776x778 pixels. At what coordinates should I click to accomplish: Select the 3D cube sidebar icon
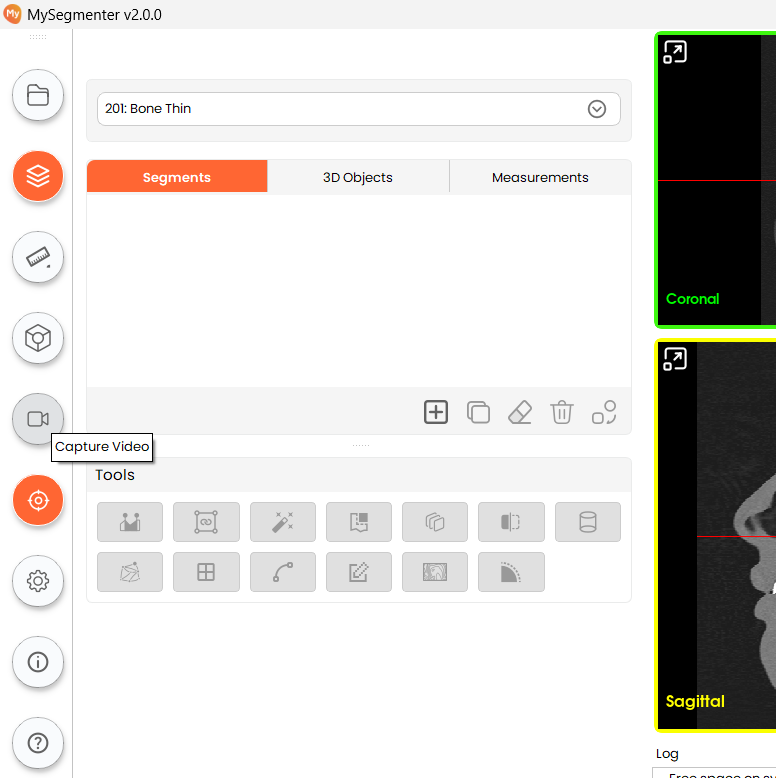click(x=38, y=339)
